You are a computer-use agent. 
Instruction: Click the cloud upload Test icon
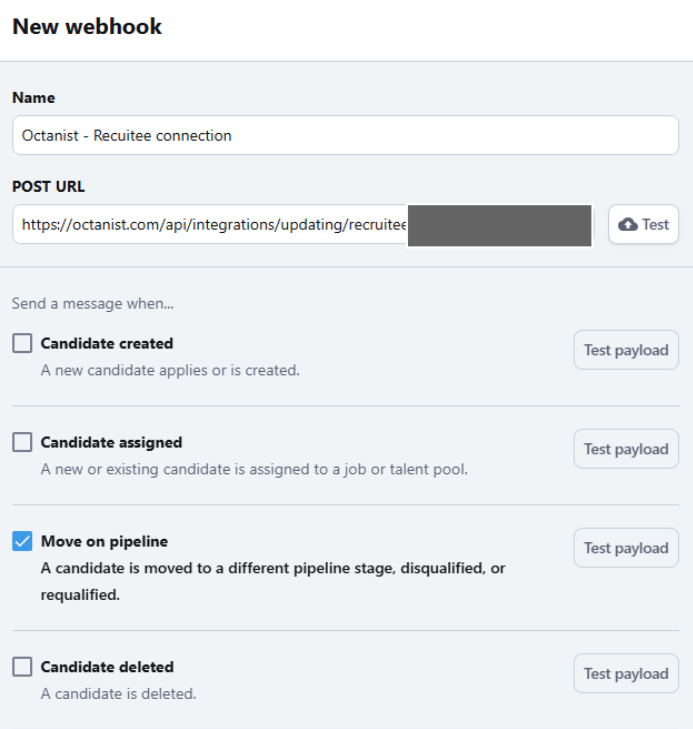pyautogui.click(x=628, y=225)
